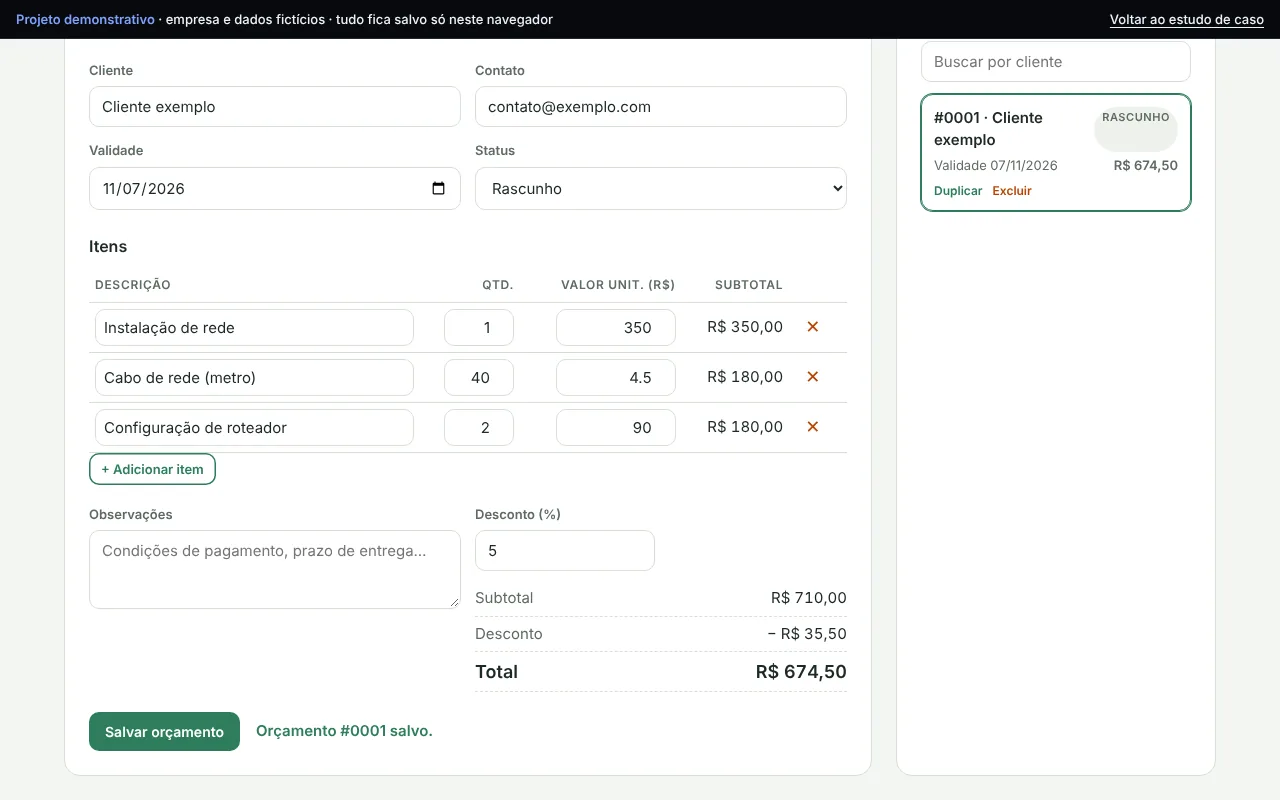Duplicate quote #0001
This screenshot has height=800, width=1280.
(x=958, y=191)
